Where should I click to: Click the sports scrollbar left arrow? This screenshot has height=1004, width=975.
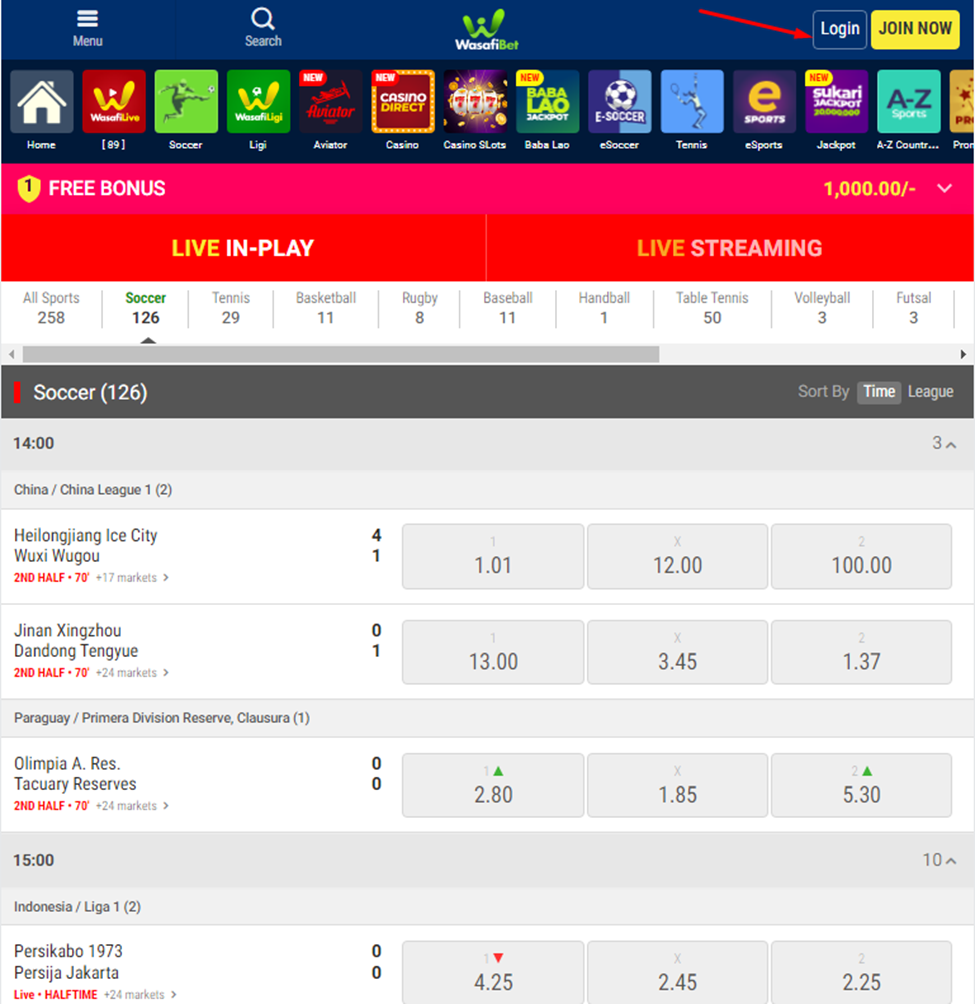[x=12, y=354]
